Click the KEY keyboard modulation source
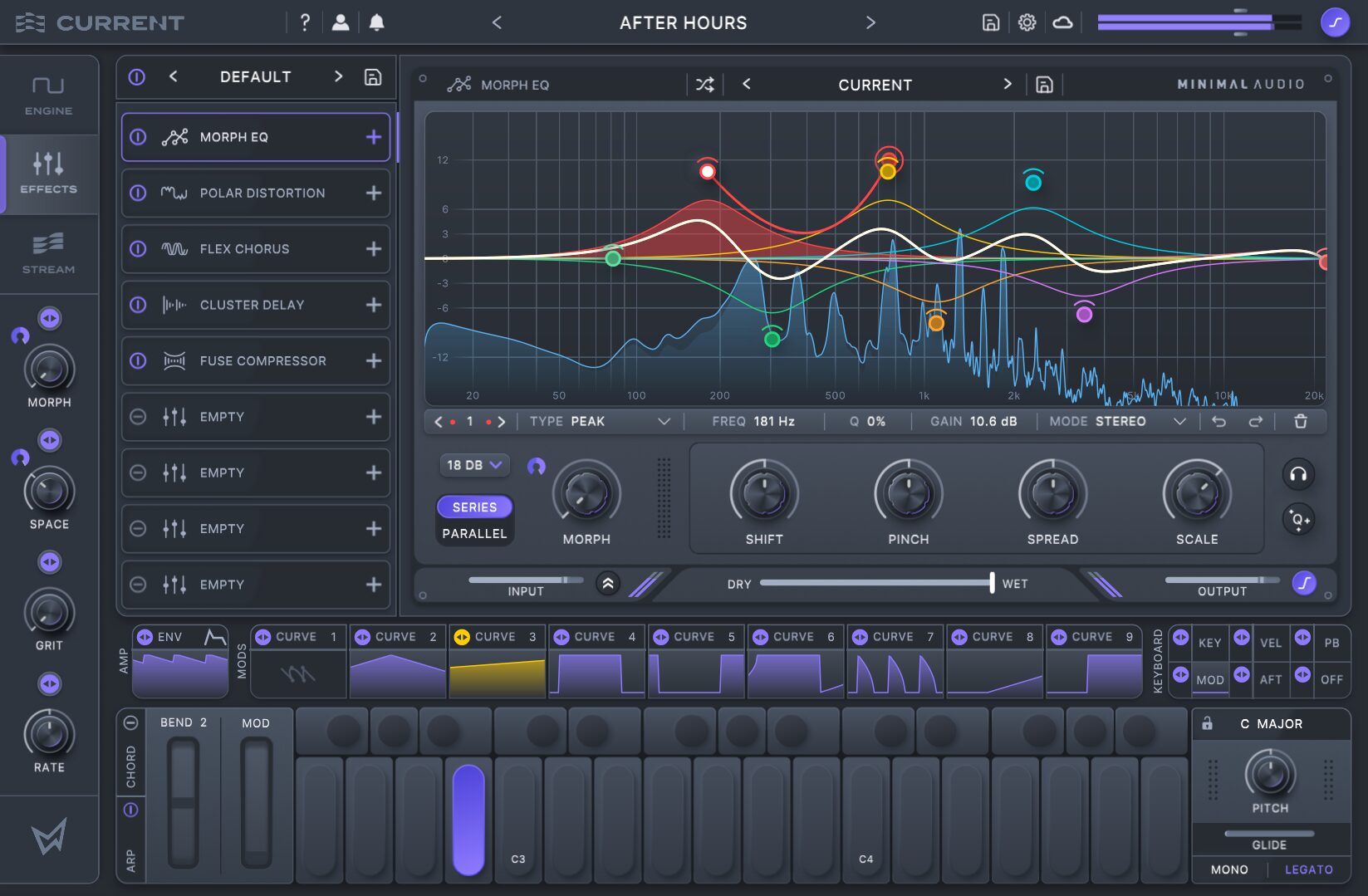This screenshot has height=896, width=1368. [1209, 643]
